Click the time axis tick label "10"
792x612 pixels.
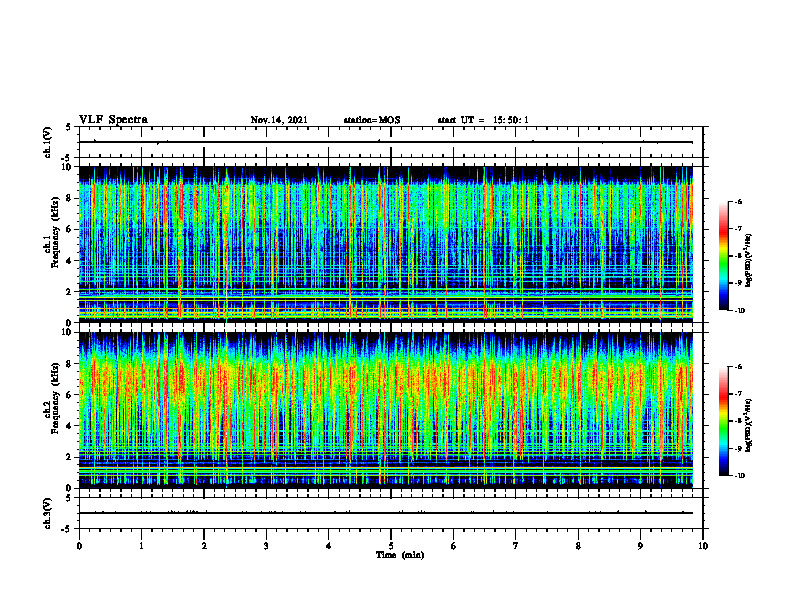(x=703, y=546)
